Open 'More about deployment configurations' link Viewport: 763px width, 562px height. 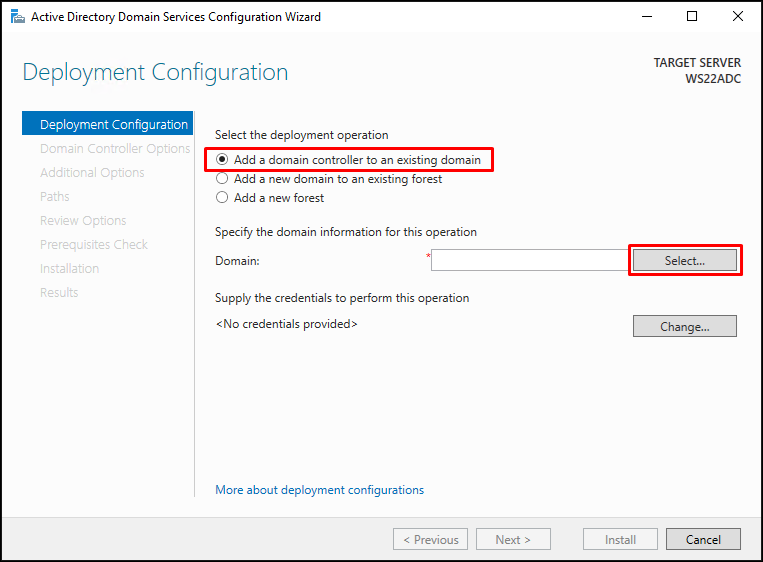pyautogui.click(x=319, y=490)
